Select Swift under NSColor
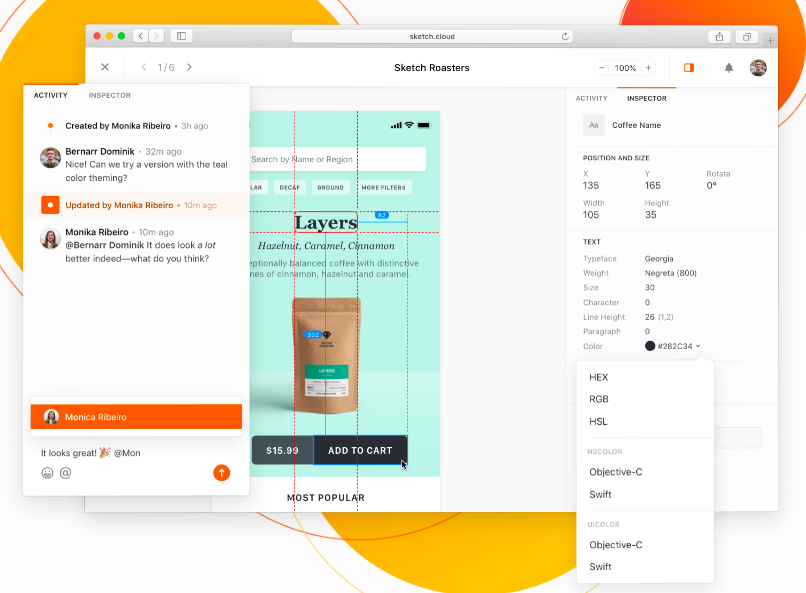 pyautogui.click(x=600, y=494)
